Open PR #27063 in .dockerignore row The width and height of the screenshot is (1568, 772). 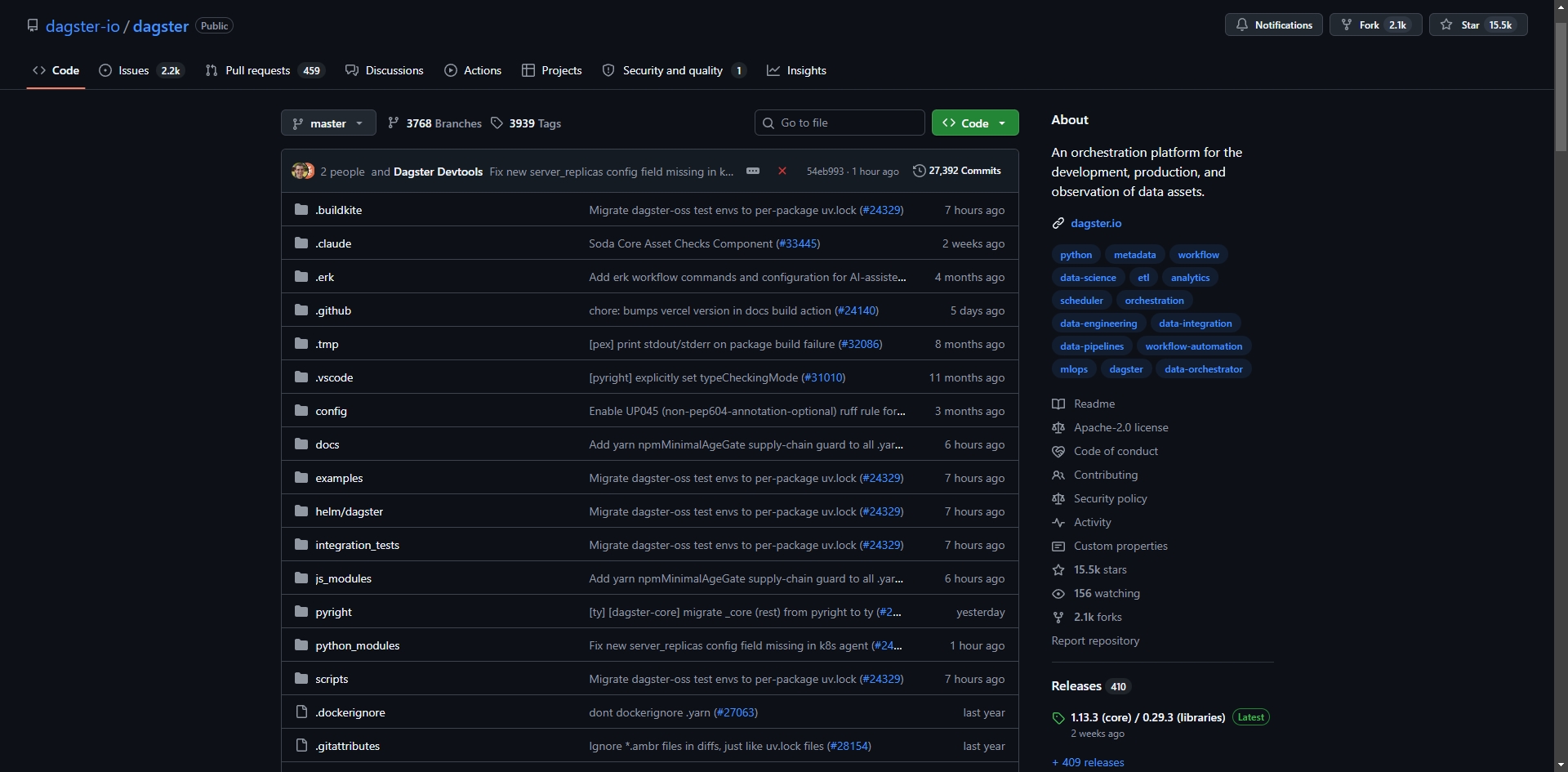735,712
